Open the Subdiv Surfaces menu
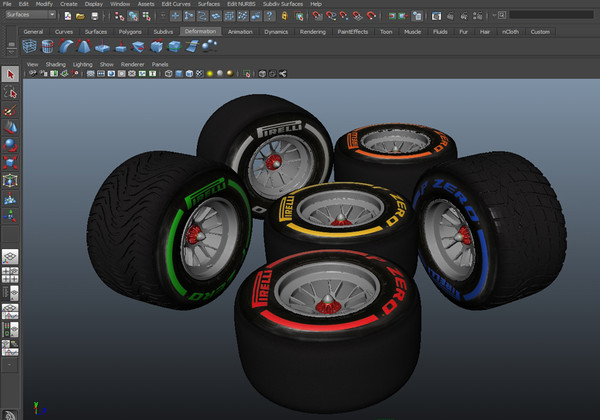Screen dimensions: 600x420 [283, 4]
